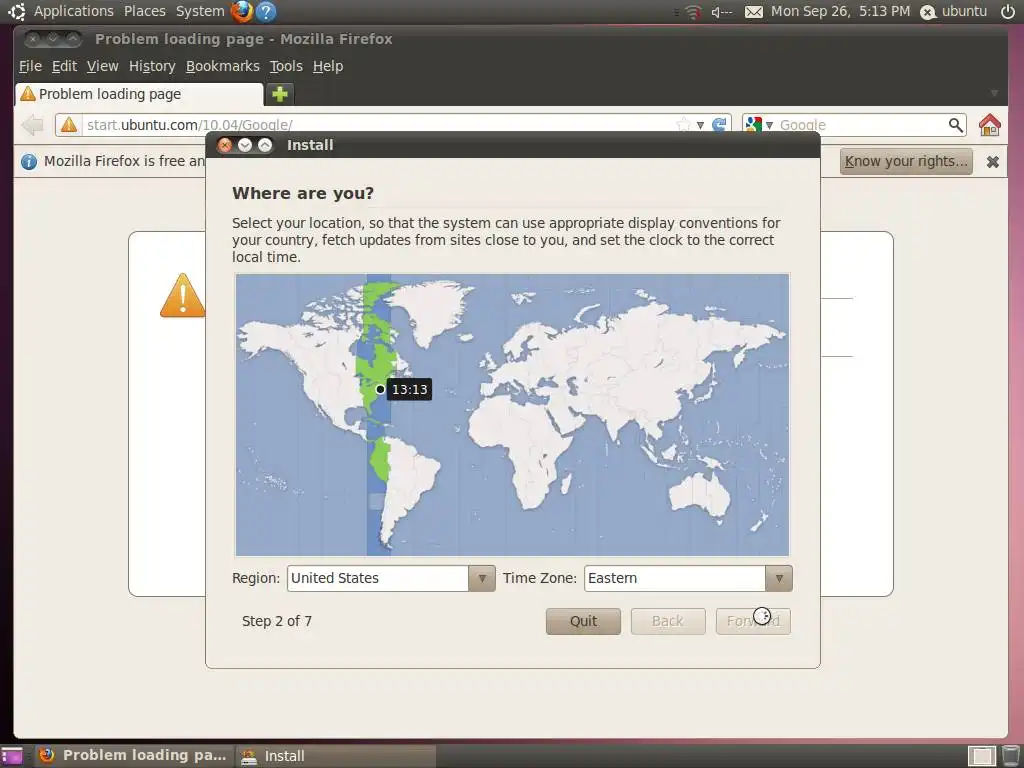Screen dimensions: 1024x768
Task: List all tabs dropdown arrow
Action: [x=994, y=93]
